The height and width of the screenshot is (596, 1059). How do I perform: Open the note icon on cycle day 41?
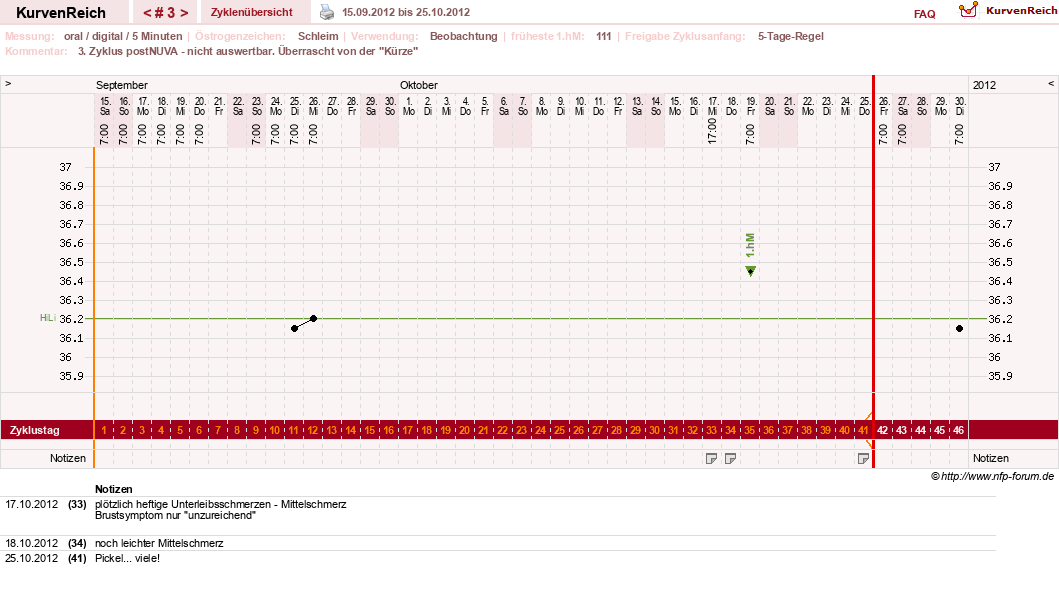(863, 459)
